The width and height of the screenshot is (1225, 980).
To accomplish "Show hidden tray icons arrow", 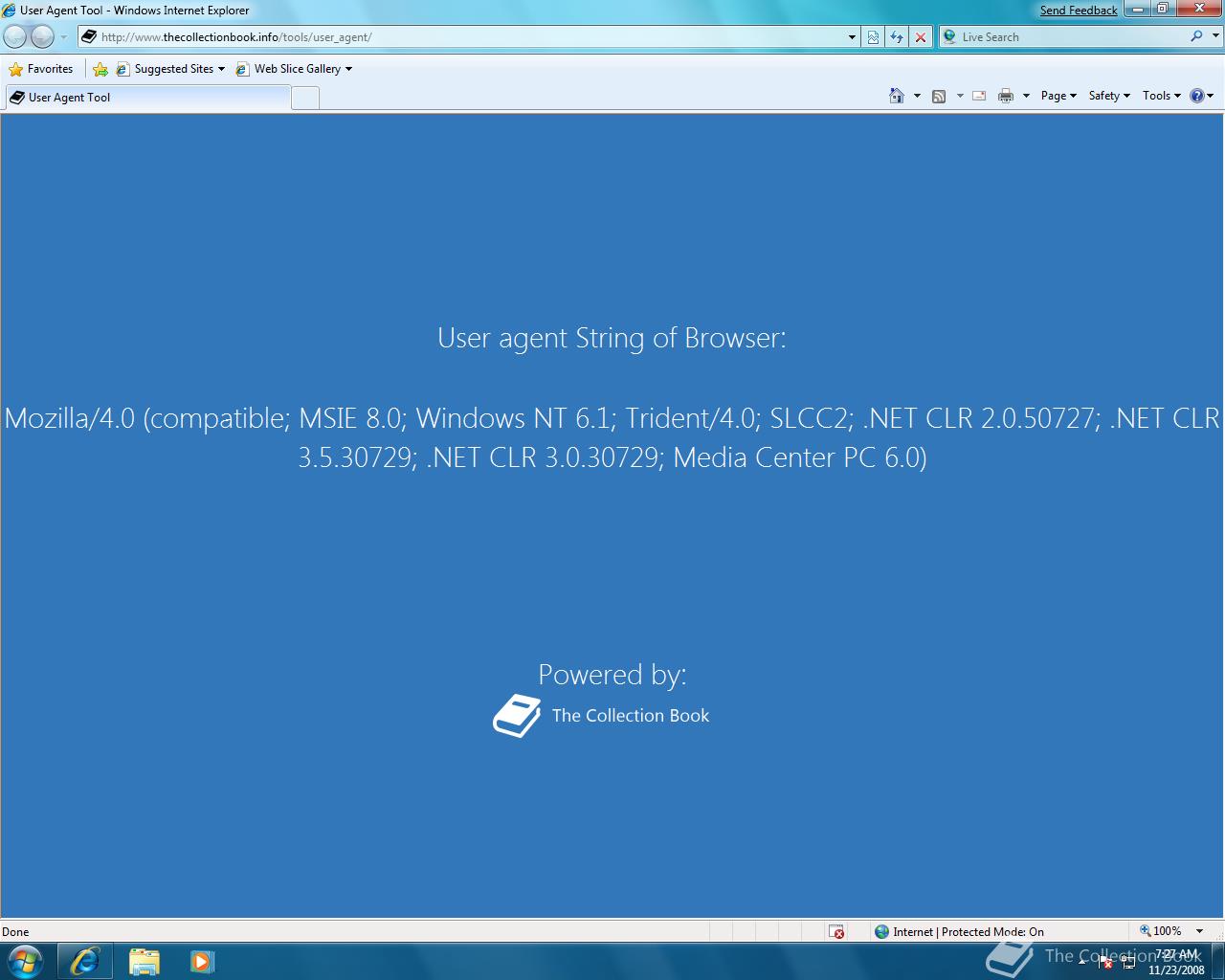I will [1082, 962].
